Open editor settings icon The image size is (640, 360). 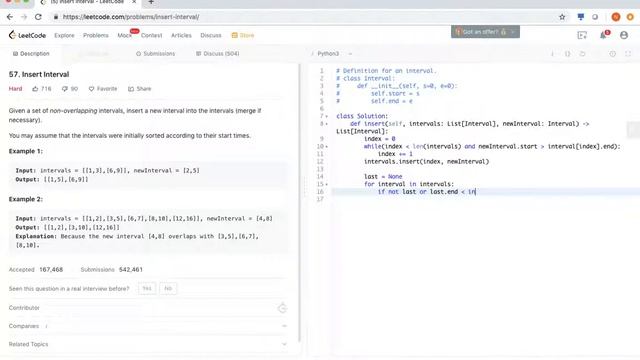[x=613, y=53]
